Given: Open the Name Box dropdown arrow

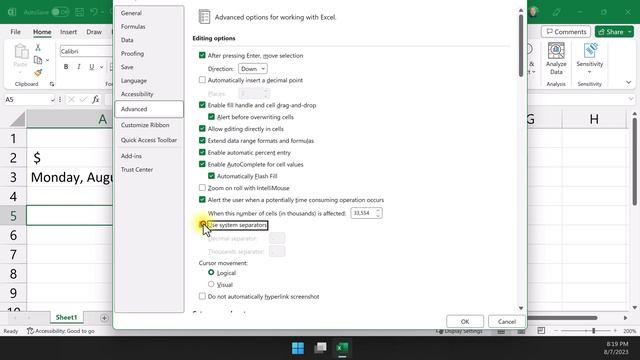Looking at the screenshot, I should pyautogui.click(x=53, y=100).
